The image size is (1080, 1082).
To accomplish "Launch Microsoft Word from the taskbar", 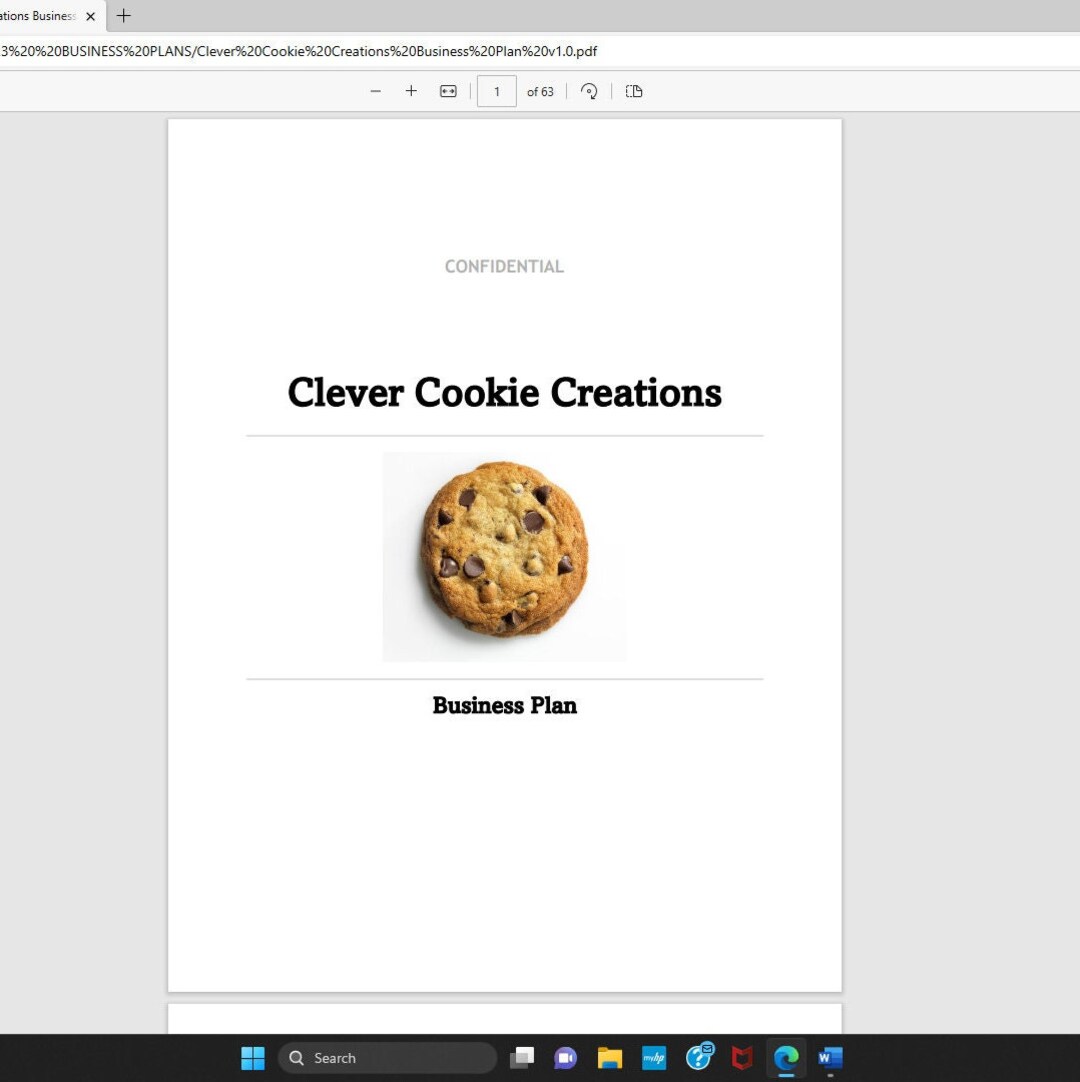I will [x=829, y=1057].
